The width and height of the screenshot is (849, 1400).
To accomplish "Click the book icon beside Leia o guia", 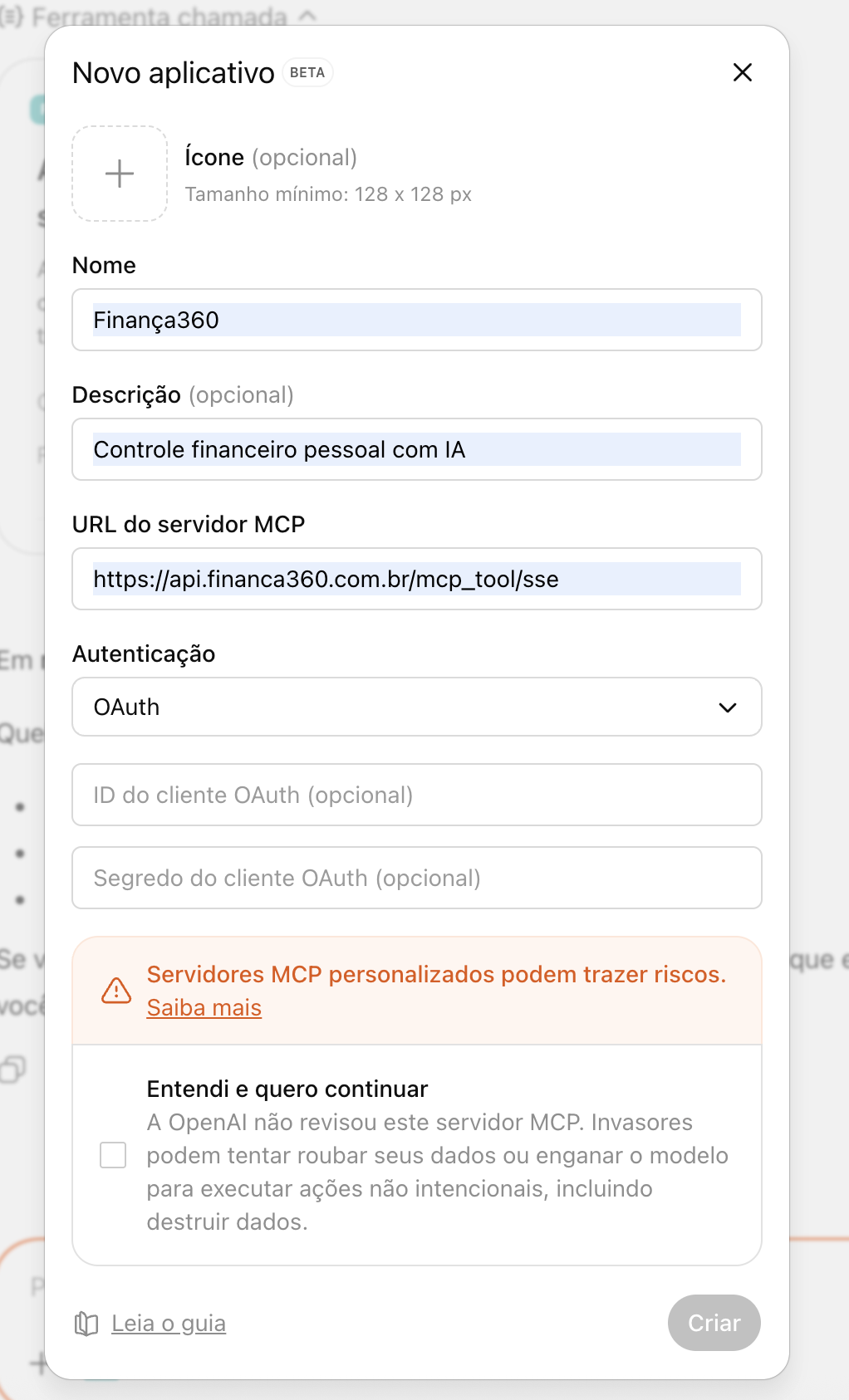I will [x=86, y=1324].
